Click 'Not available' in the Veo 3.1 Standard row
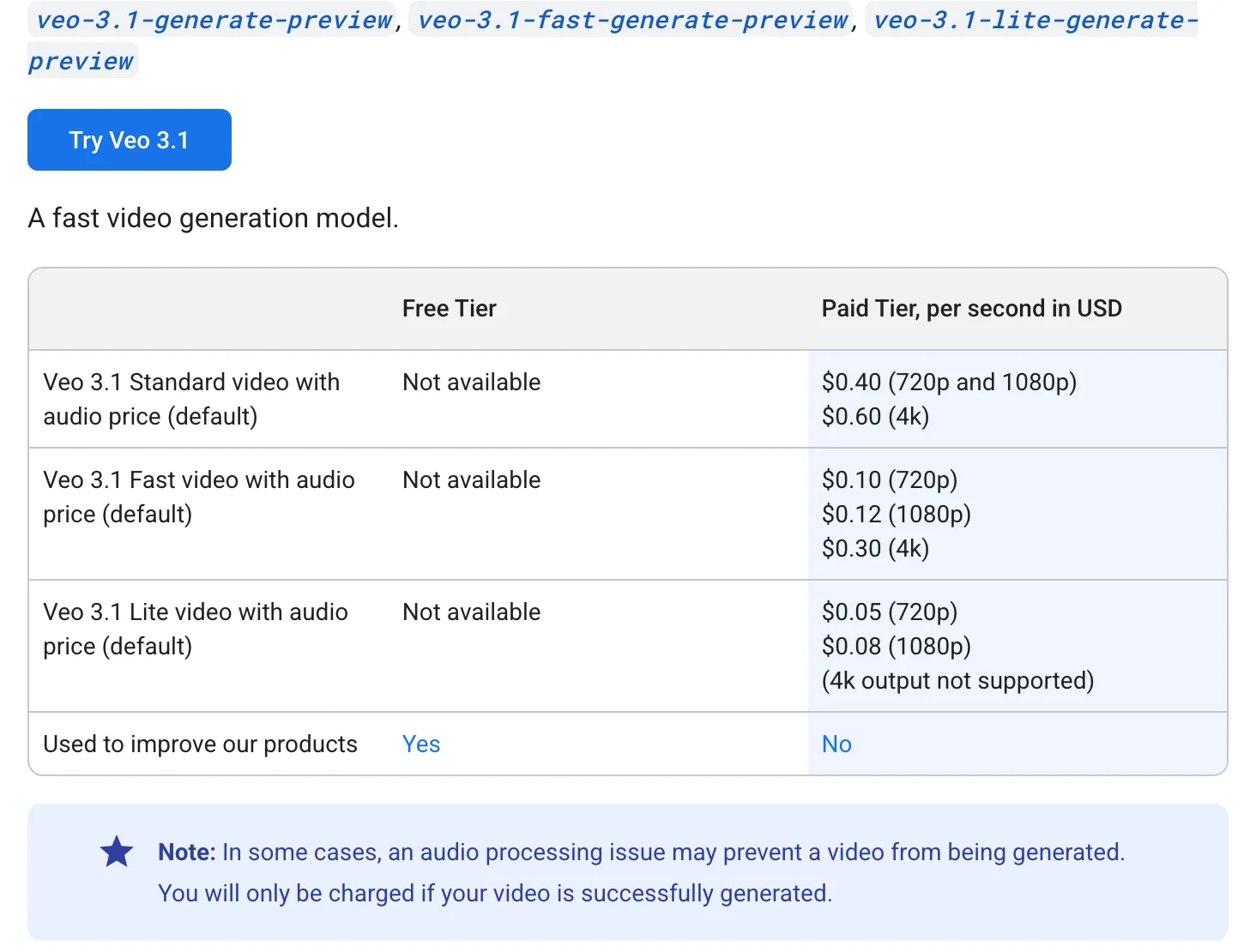This screenshot has height=952, width=1256. click(472, 383)
